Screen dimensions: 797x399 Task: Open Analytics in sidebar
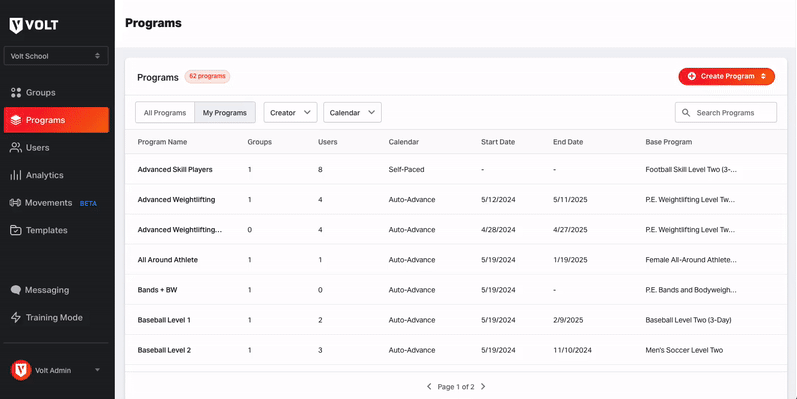click(56, 175)
